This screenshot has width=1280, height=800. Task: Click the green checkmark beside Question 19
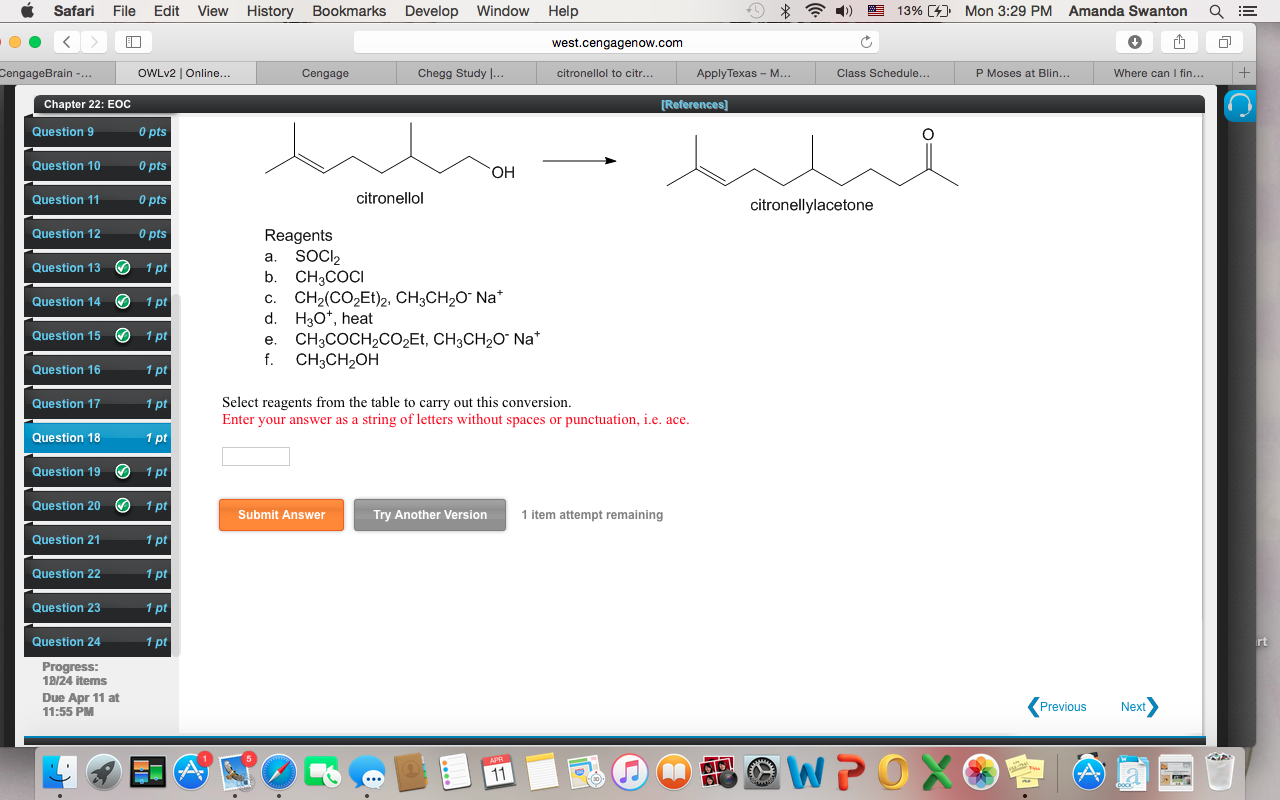(x=123, y=471)
